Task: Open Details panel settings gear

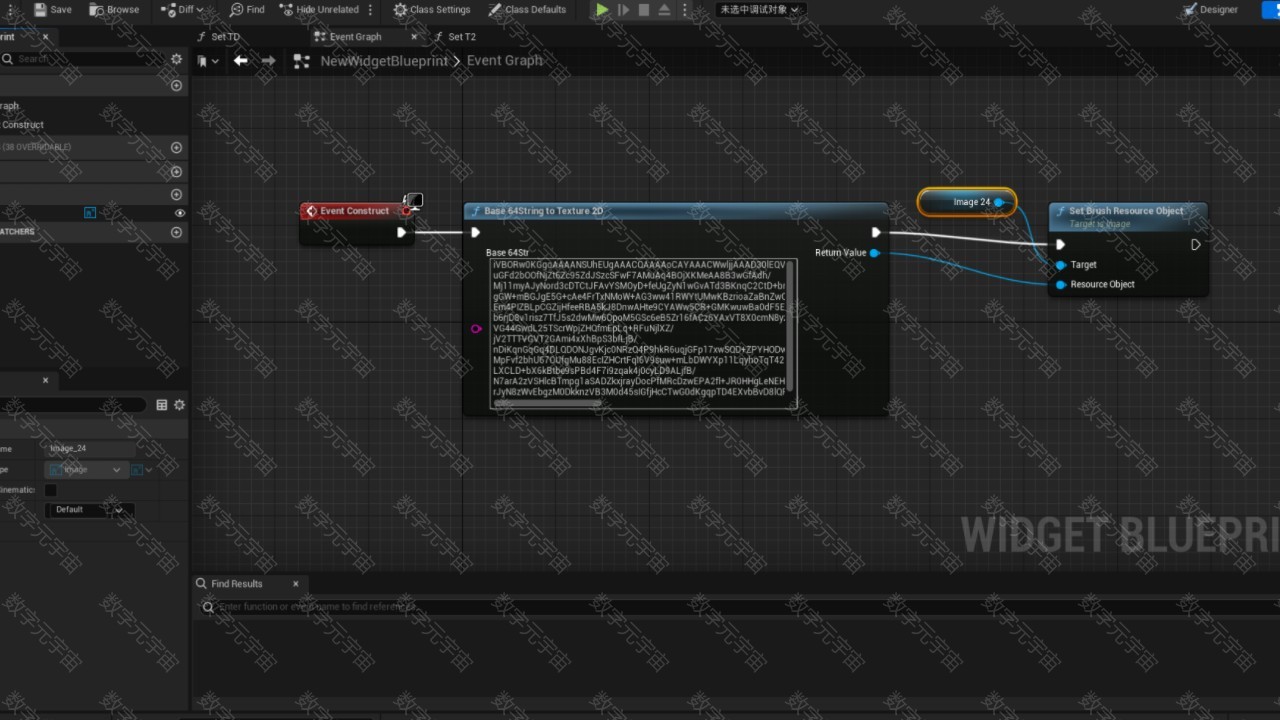Action: [179, 405]
